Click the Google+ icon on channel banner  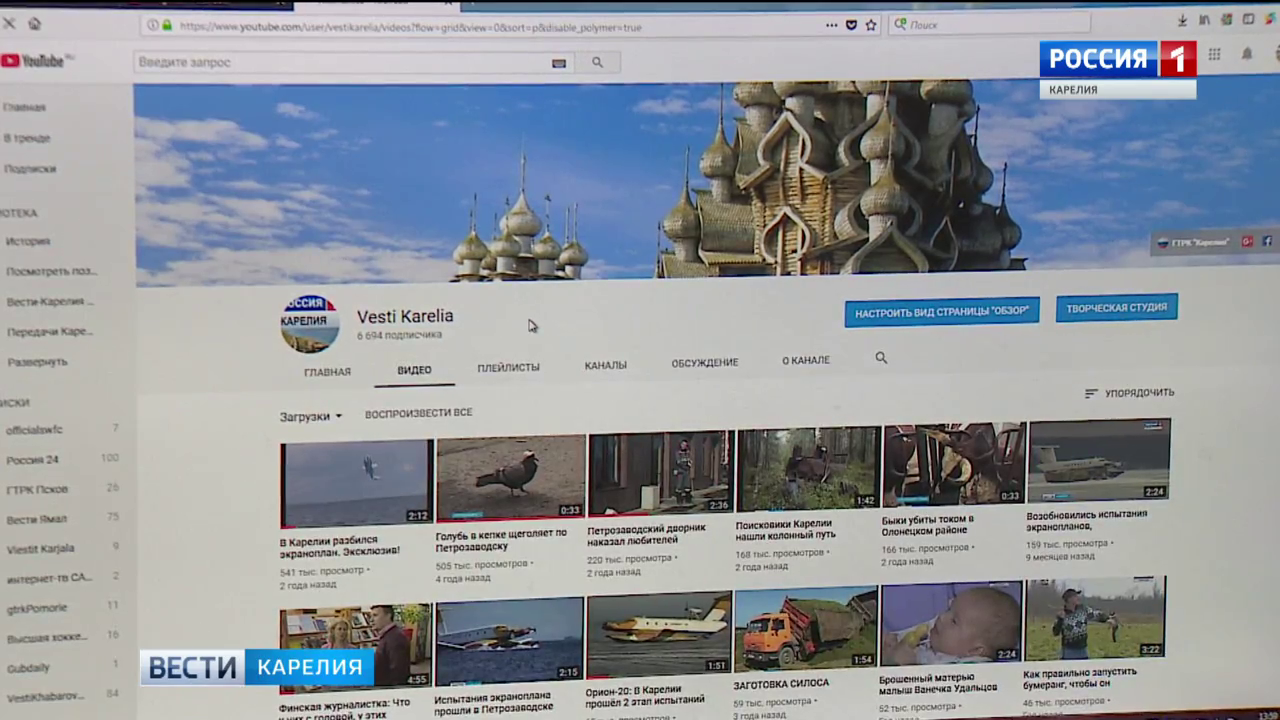pyautogui.click(x=1247, y=241)
